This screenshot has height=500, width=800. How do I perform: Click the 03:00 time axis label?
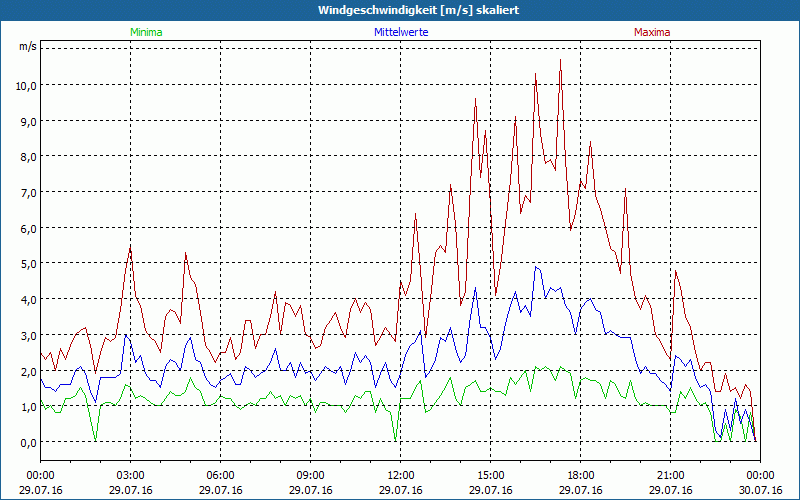pos(131,476)
